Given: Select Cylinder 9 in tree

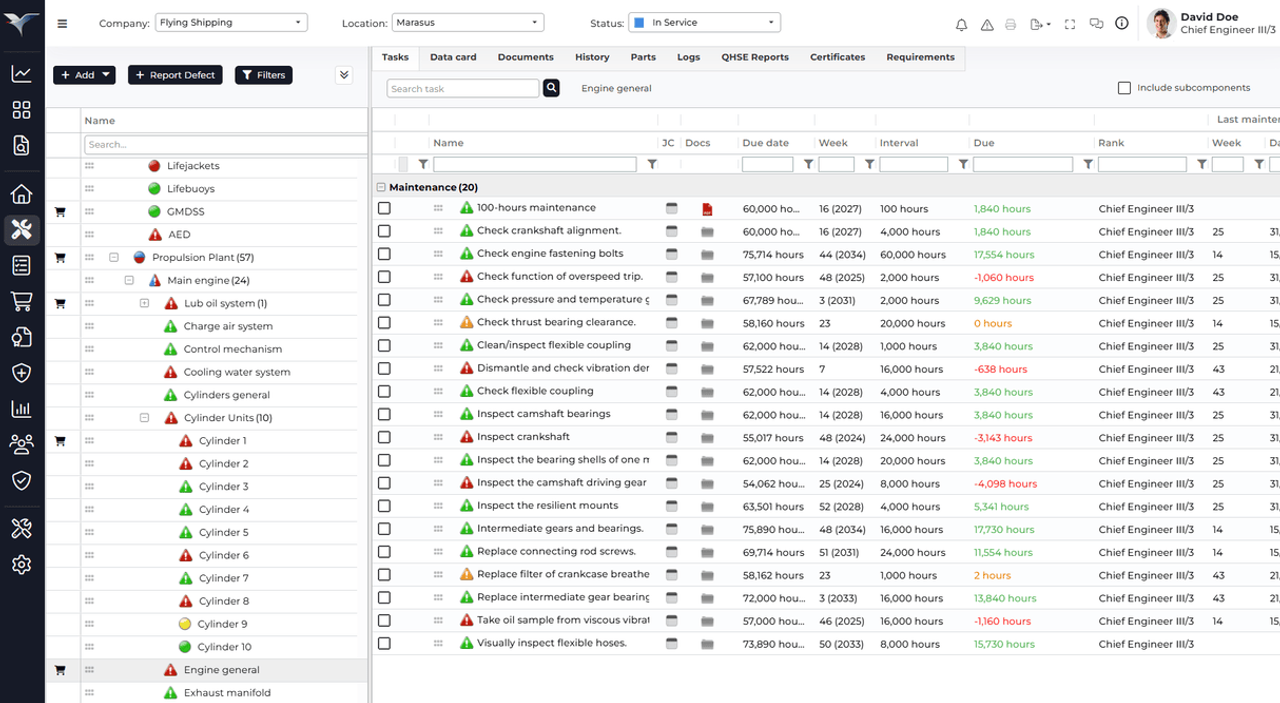Looking at the screenshot, I should (x=224, y=624).
